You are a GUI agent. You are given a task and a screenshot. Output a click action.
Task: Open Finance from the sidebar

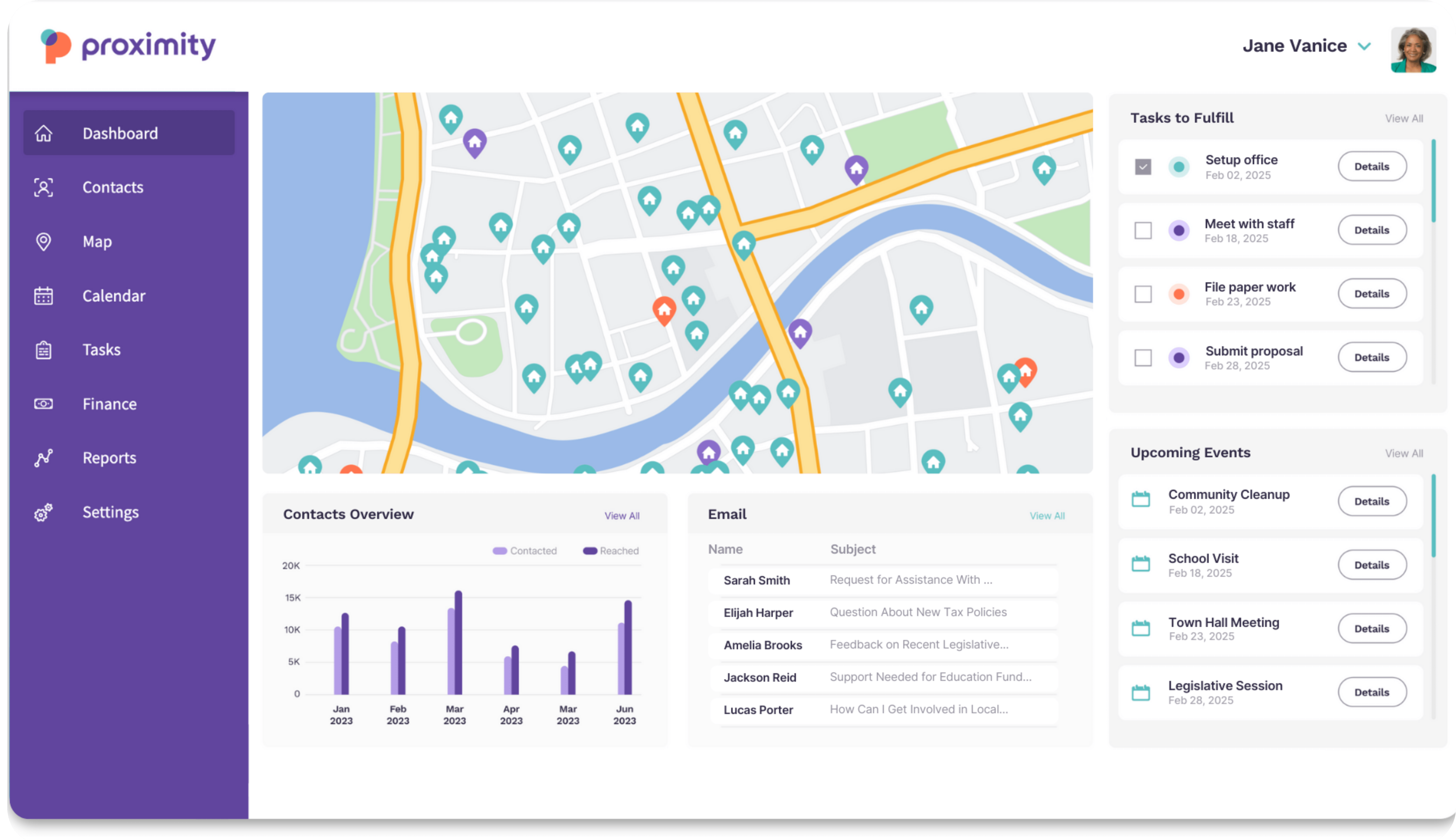(x=109, y=404)
